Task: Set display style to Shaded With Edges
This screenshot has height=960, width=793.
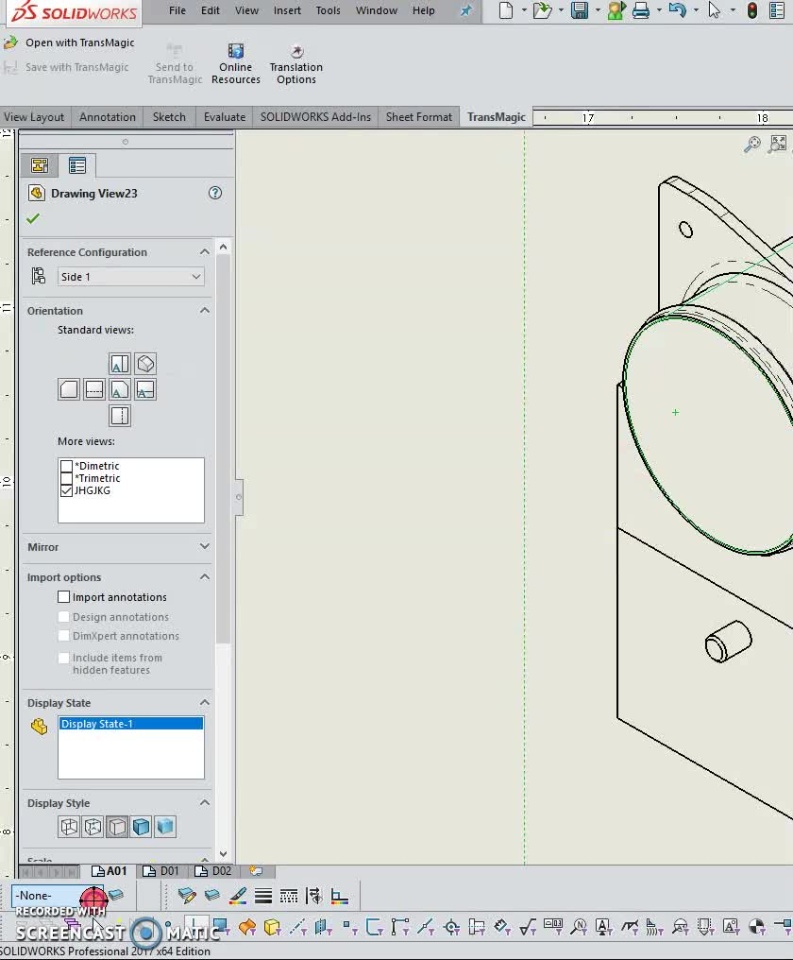Action: click(x=141, y=827)
